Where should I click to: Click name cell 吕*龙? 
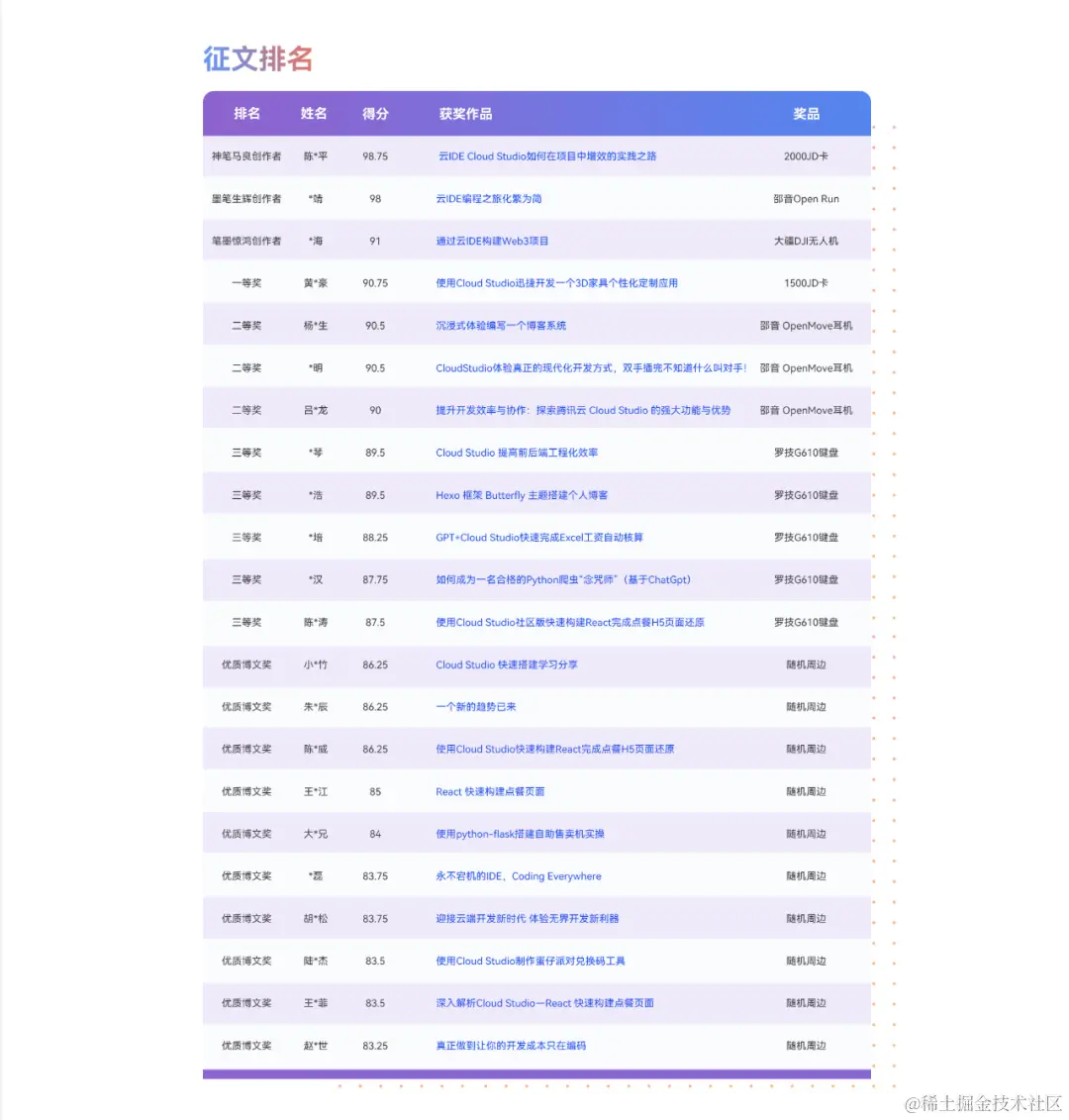pos(315,411)
